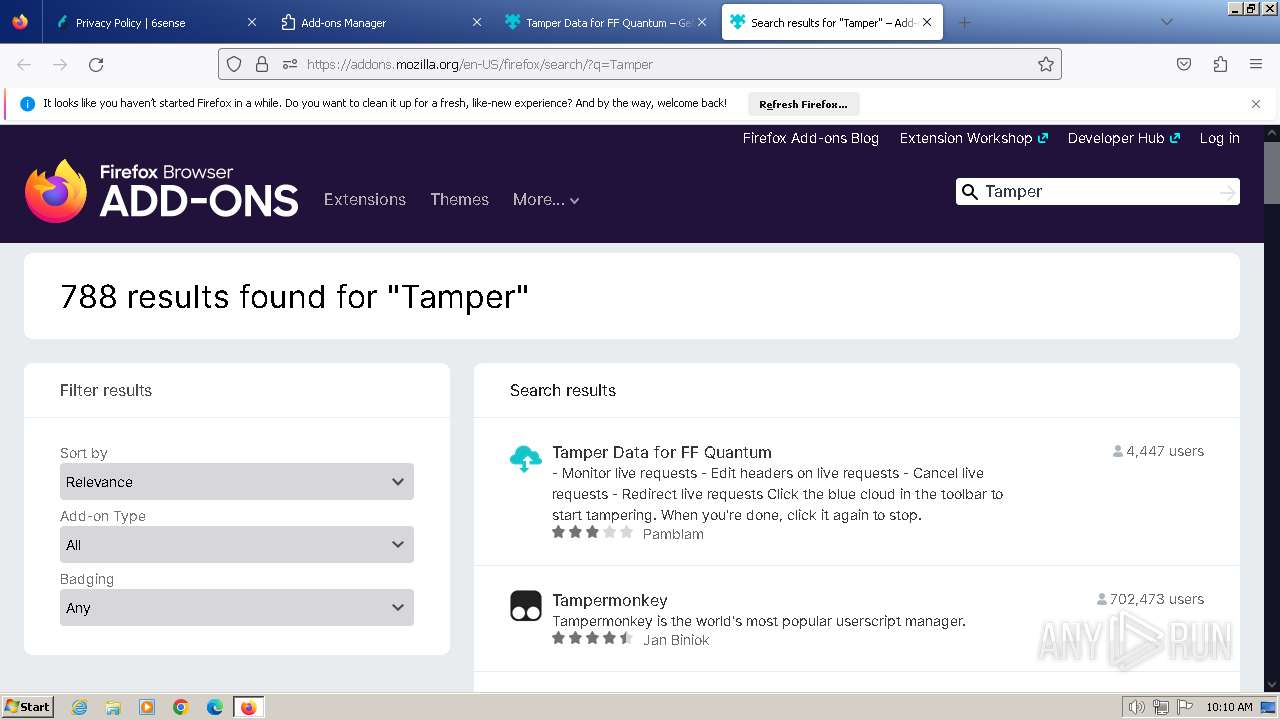
Task: Reload the page with the refresh icon
Action: coord(96,64)
